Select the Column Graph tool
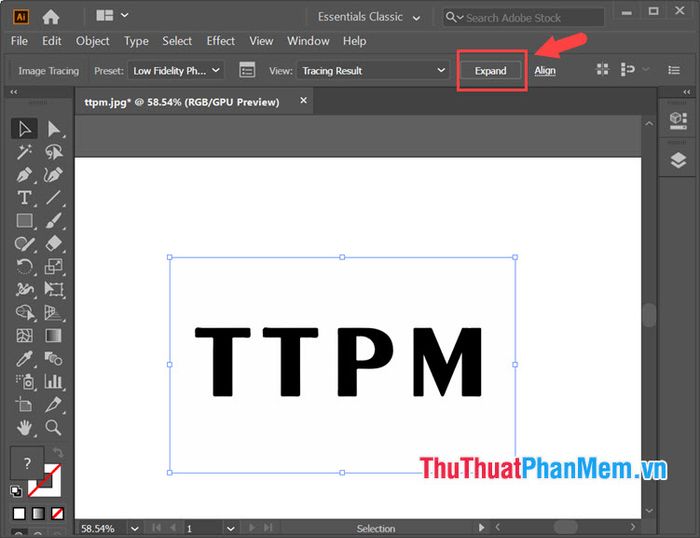The height and width of the screenshot is (538, 700). tap(54, 382)
